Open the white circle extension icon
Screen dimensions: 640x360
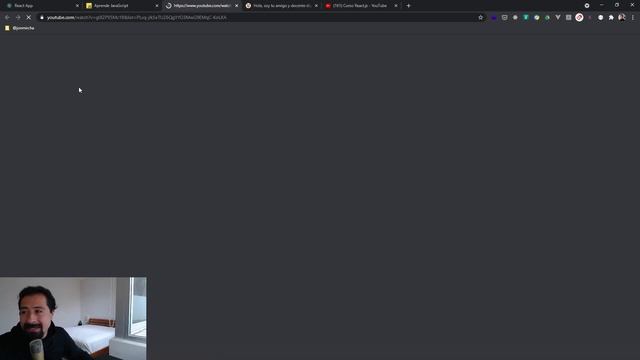[600, 18]
